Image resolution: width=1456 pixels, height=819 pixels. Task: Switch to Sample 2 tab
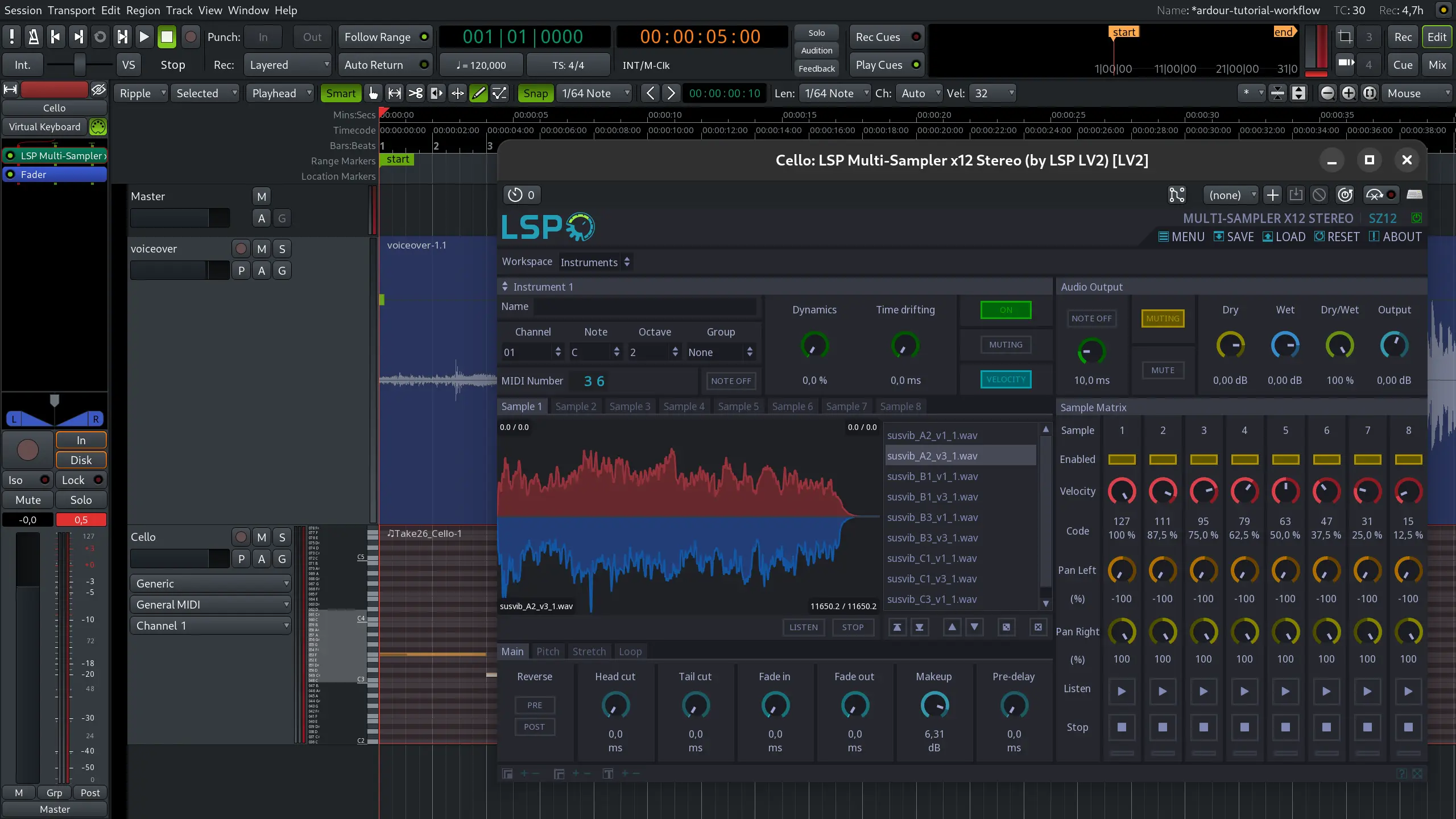pyautogui.click(x=576, y=407)
